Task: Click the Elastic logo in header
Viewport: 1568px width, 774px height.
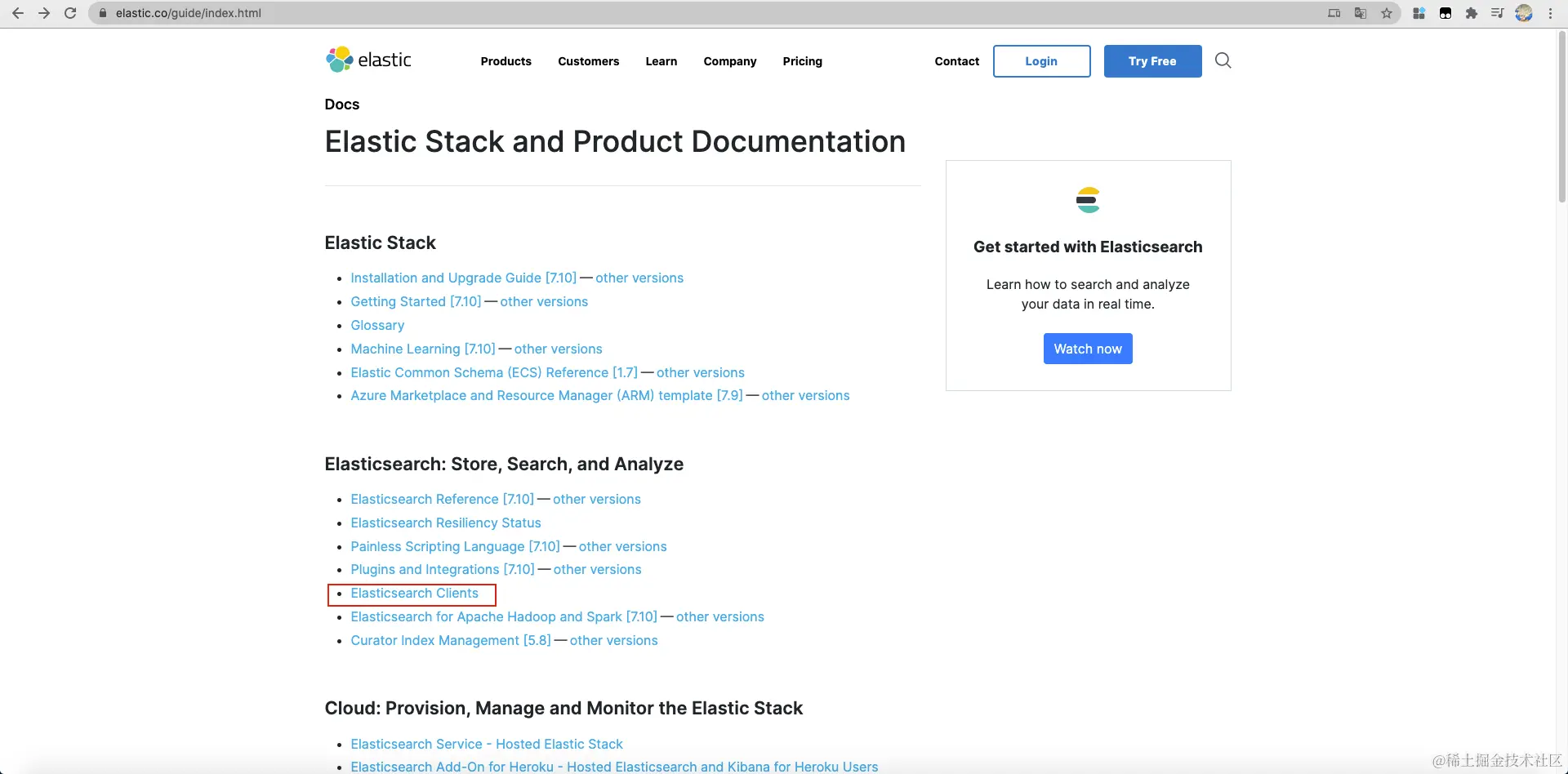Action: (x=368, y=60)
